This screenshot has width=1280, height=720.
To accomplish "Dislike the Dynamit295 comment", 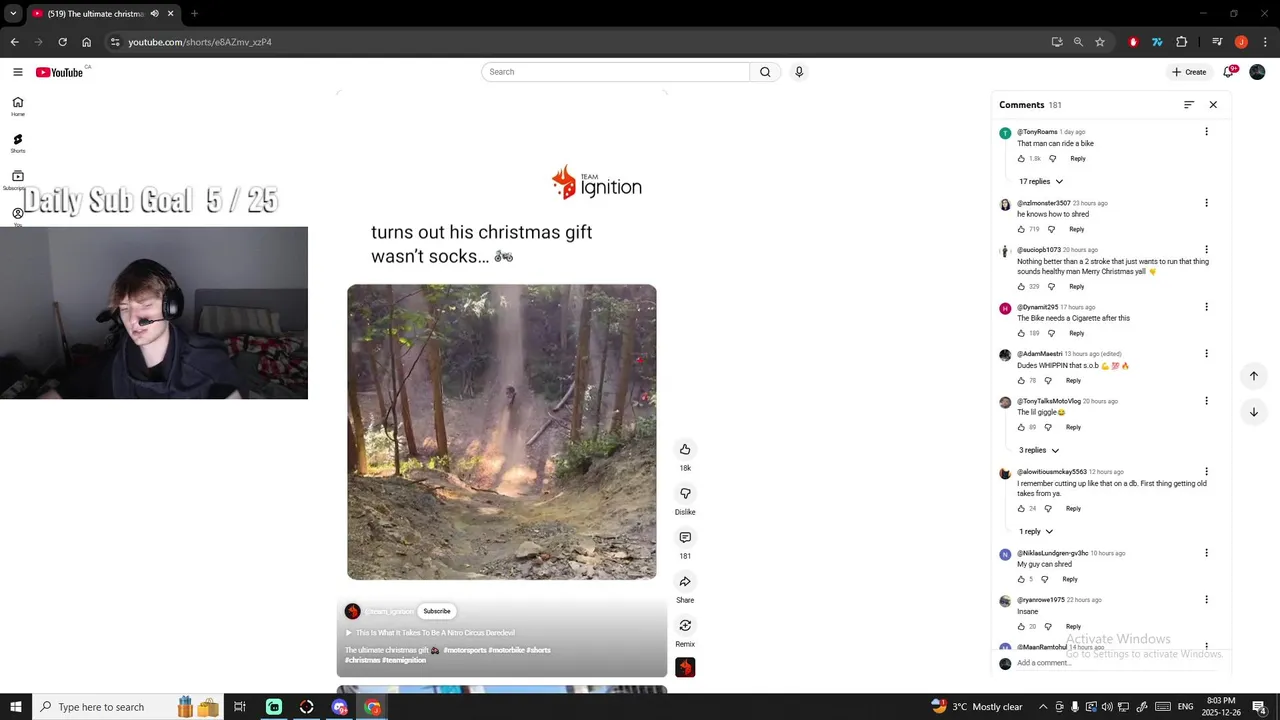I will pos(1051,333).
